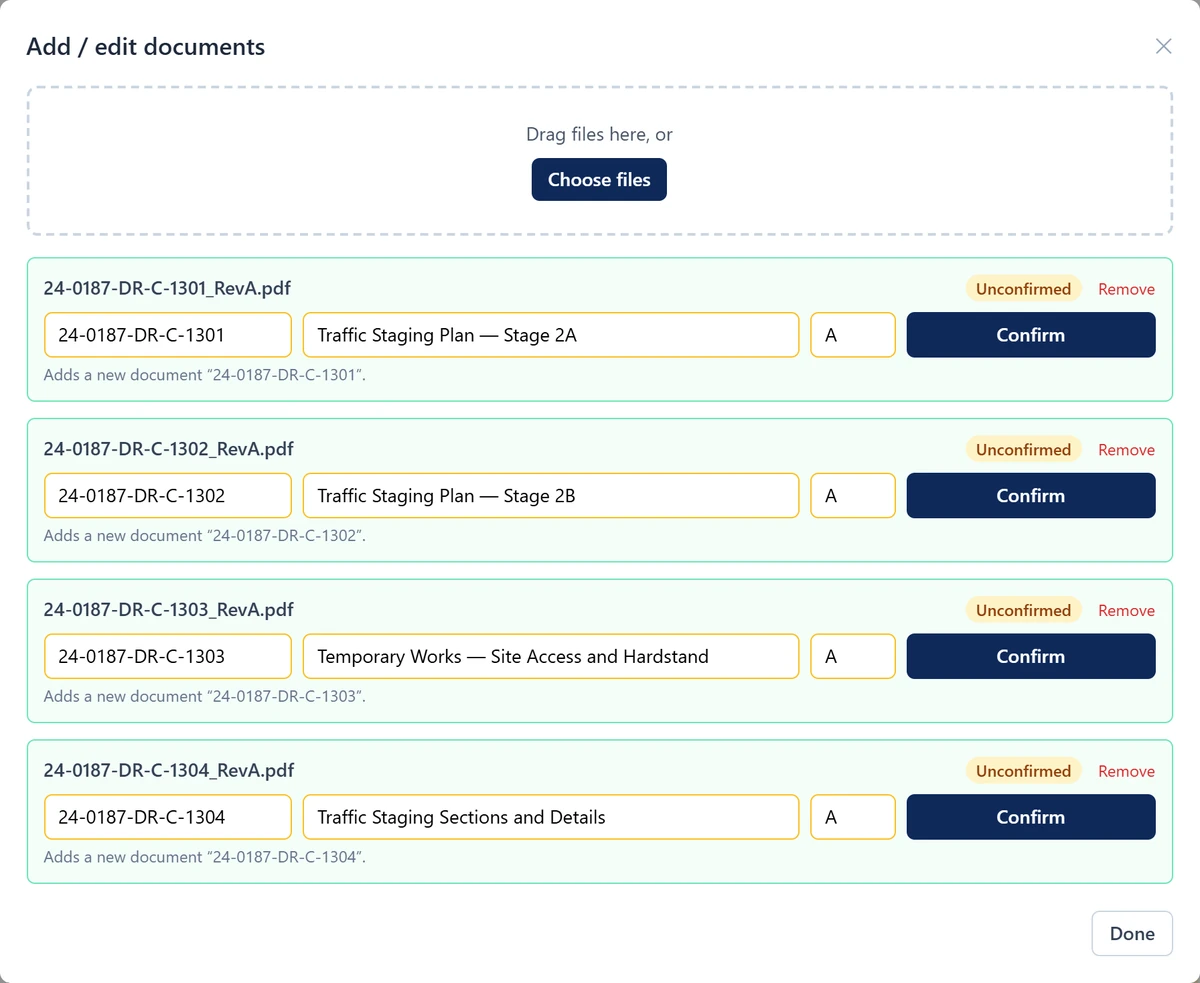
Task: Click file name 24-0187-DR-C-1301_RevA.pdf
Action: point(169,288)
